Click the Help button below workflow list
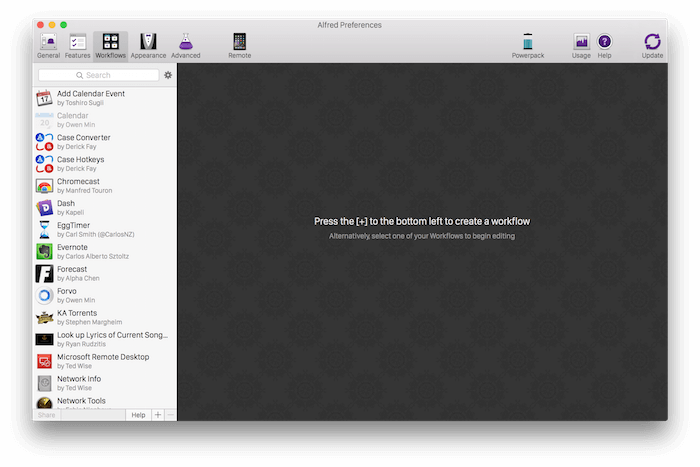The height and width of the screenshot is (467, 700). (x=138, y=415)
